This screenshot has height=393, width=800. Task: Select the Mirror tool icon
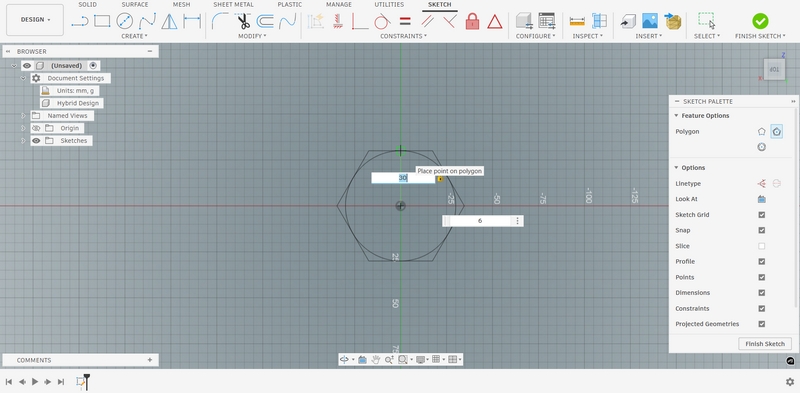tap(169, 21)
